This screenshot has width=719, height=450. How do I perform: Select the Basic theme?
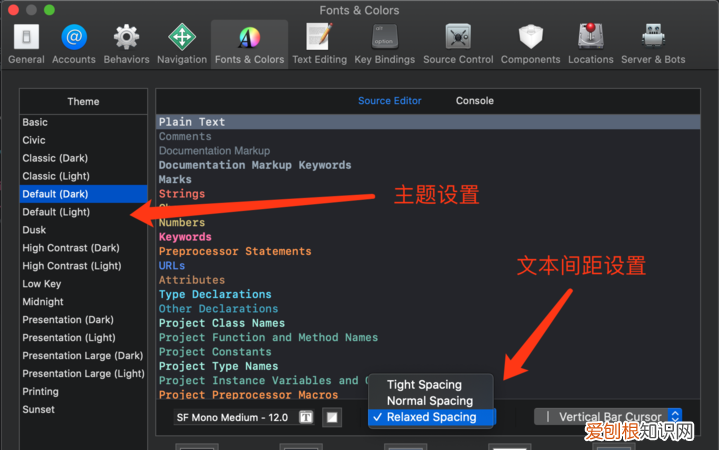83,122
